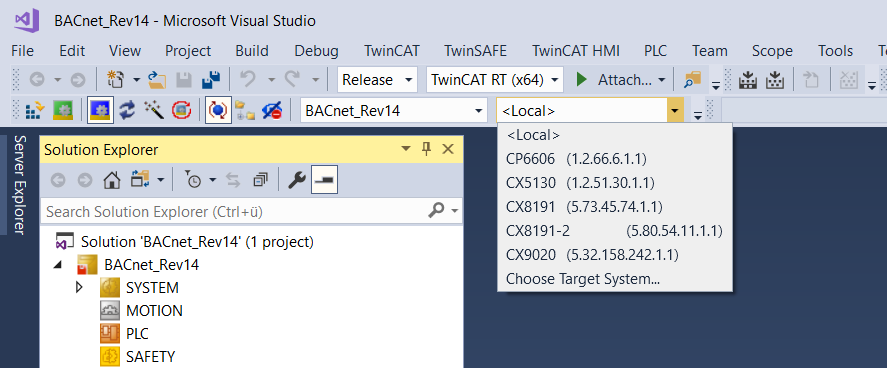Open the Build menu

tap(252, 51)
